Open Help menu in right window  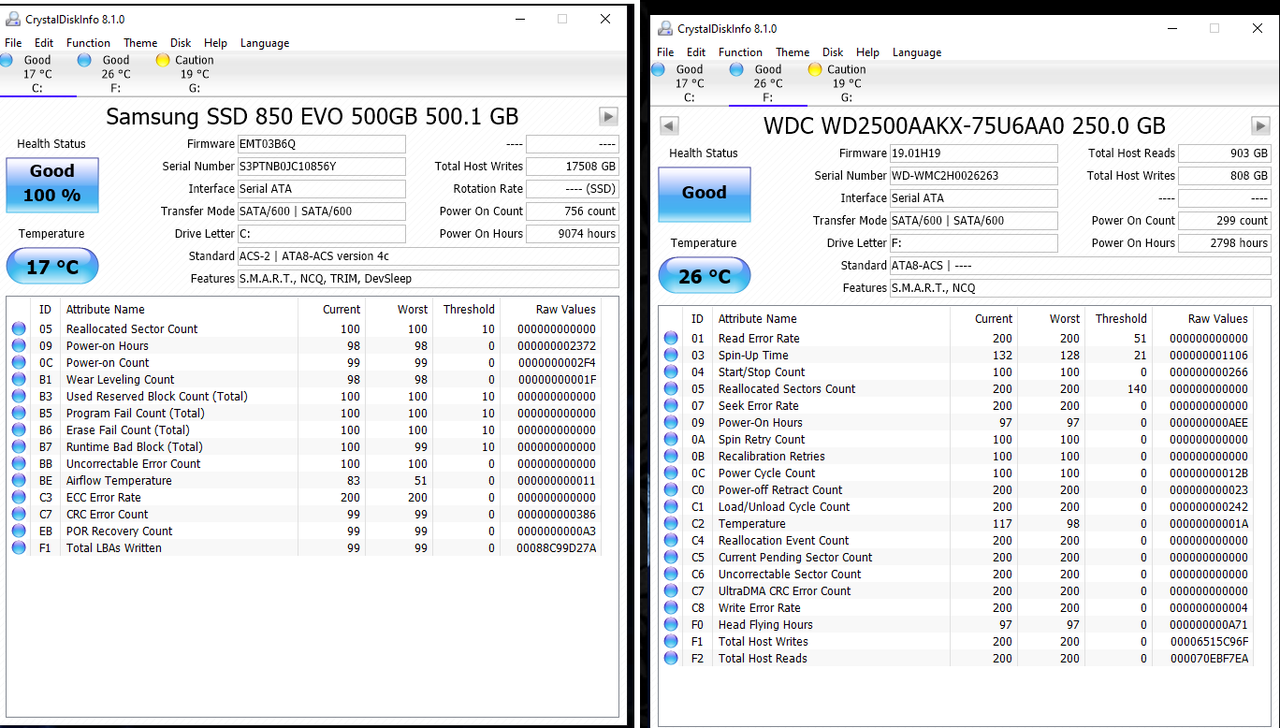868,52
